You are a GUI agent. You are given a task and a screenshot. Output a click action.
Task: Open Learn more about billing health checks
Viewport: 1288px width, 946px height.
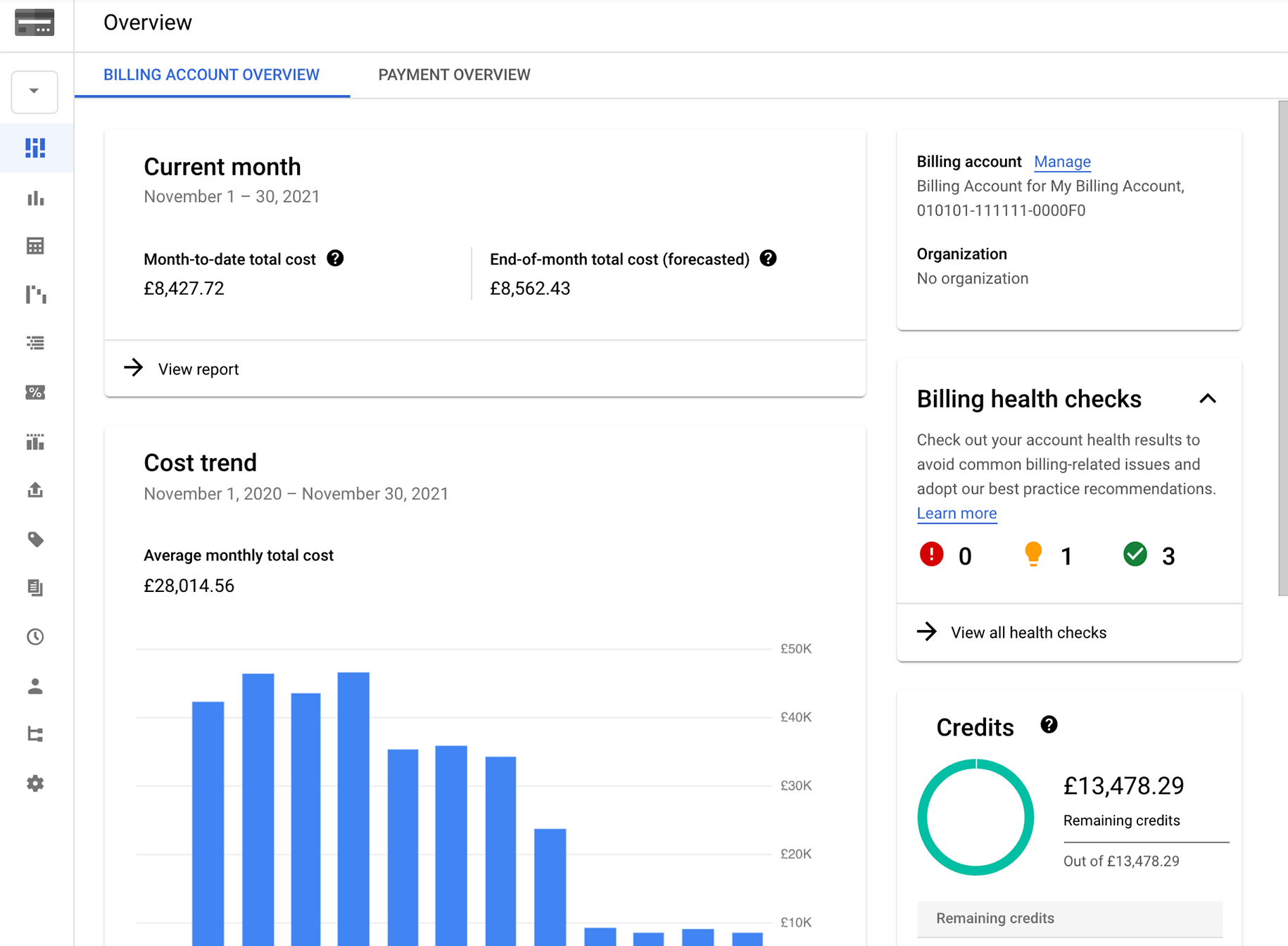(x=956, y=513)
